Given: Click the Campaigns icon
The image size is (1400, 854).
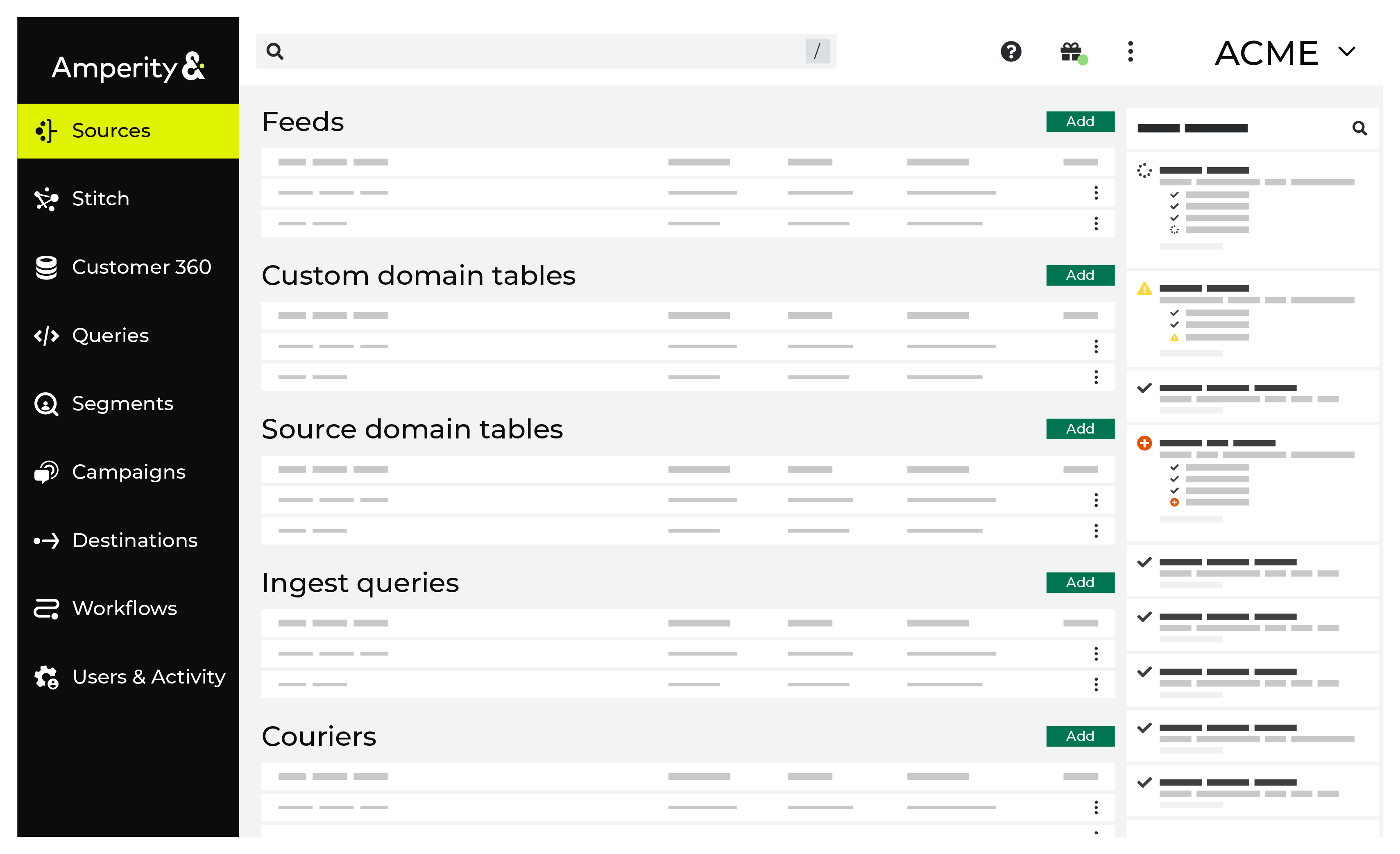Looking at the screenshot, I should (46, 472).
